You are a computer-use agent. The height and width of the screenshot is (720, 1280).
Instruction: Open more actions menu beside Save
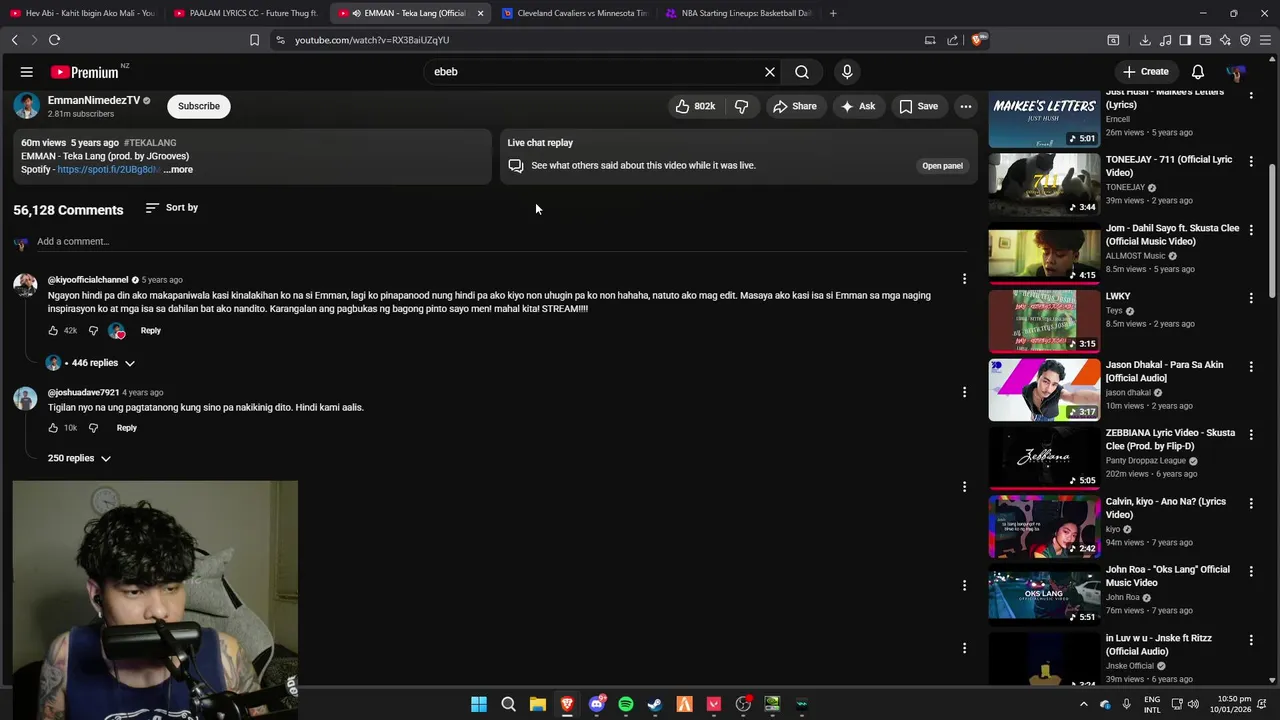966,106
